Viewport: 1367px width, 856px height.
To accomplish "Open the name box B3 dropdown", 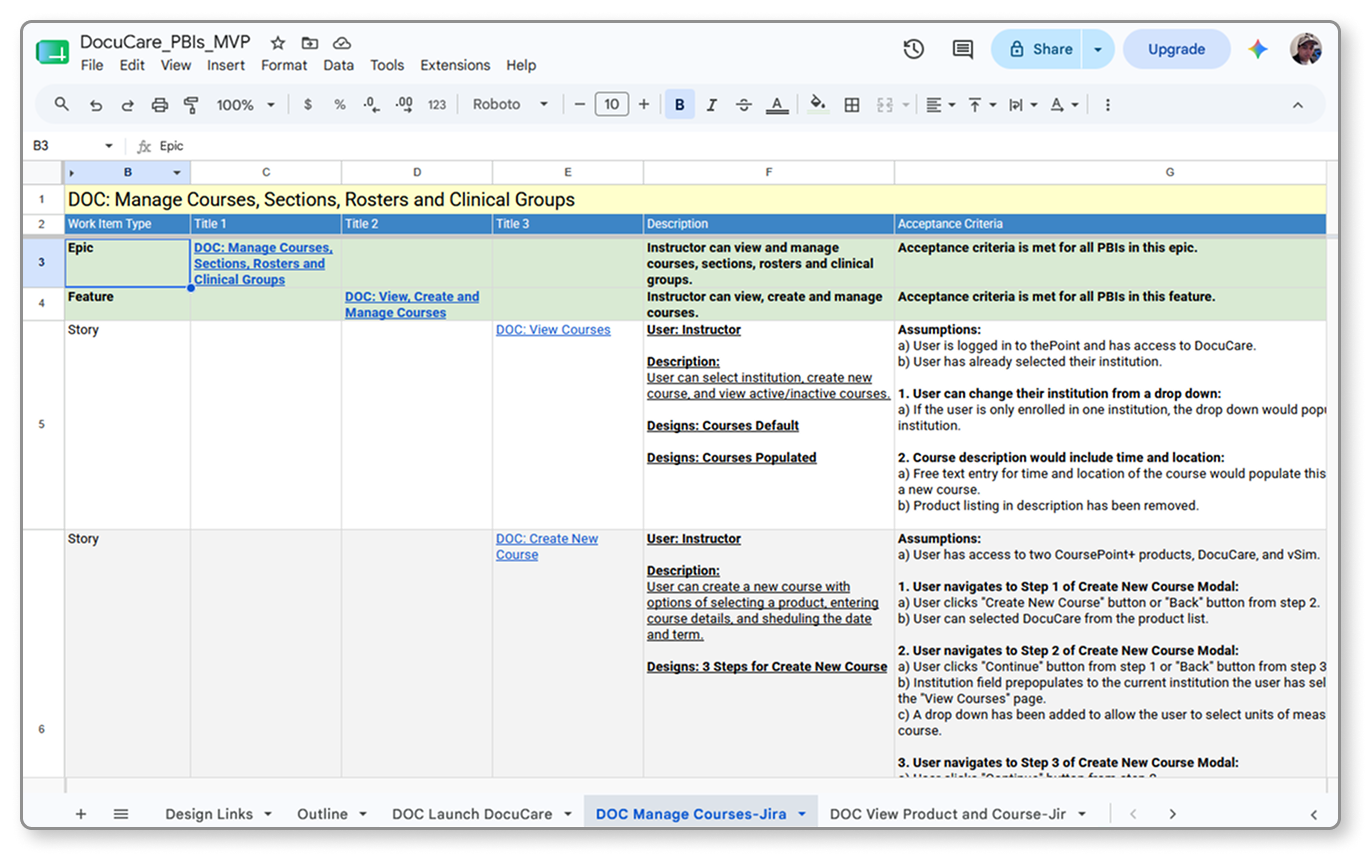I will pyautogui.click(x=108, y=146).
